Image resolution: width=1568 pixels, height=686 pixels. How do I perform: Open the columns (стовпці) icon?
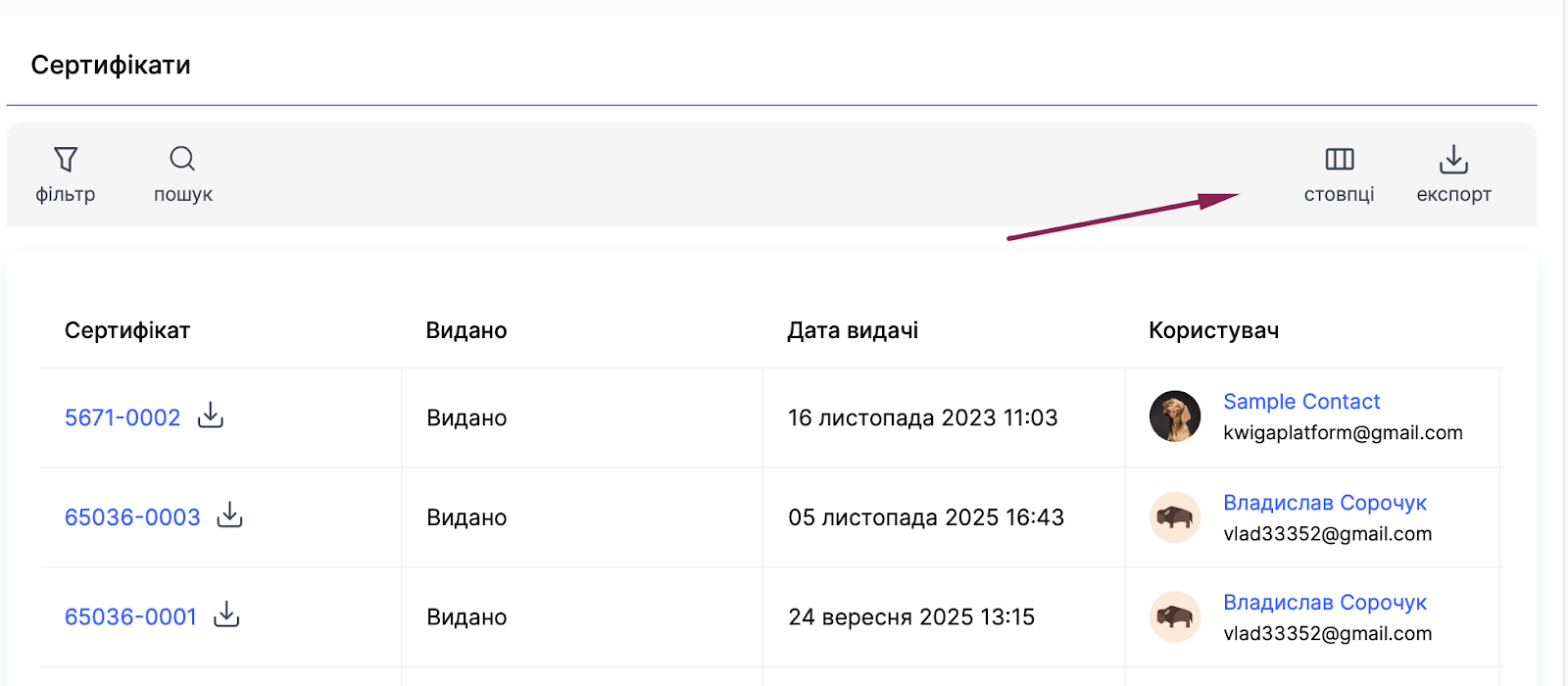click(1339, 160)
